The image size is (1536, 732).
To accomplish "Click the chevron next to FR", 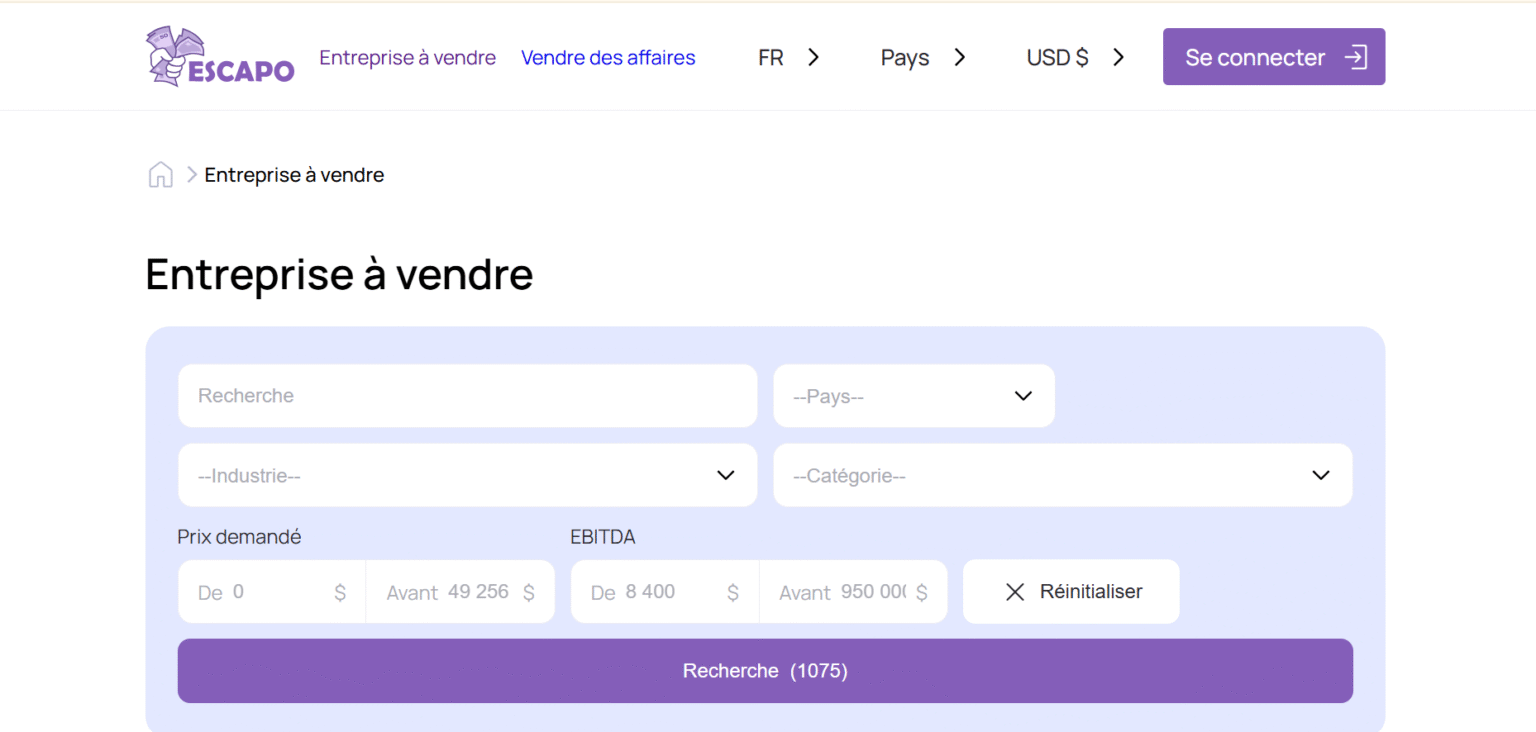I will 814,58.
